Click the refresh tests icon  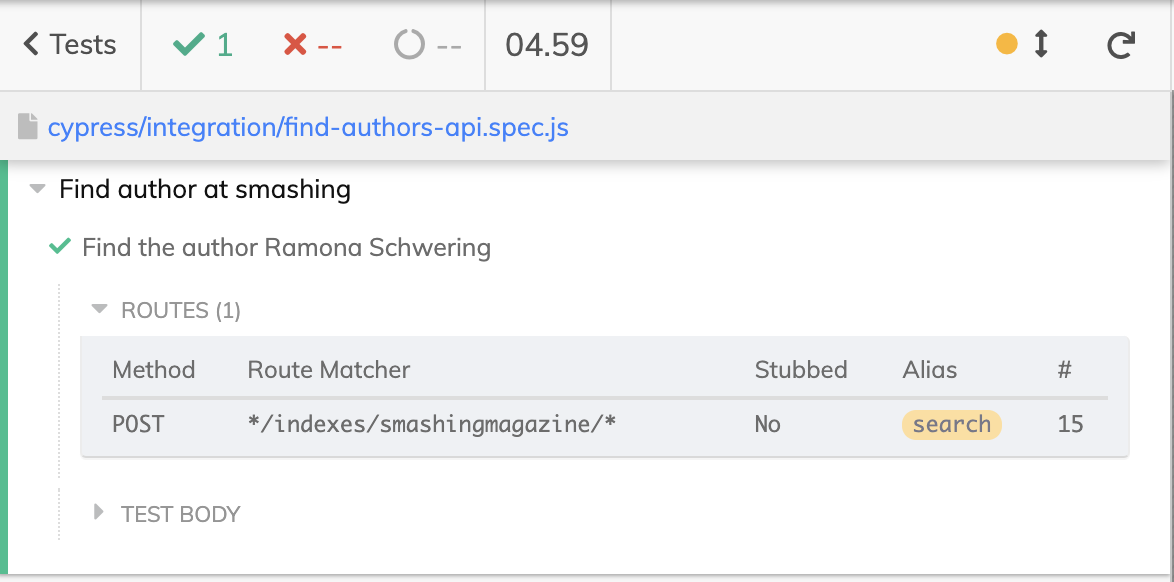coord(1121,44)
